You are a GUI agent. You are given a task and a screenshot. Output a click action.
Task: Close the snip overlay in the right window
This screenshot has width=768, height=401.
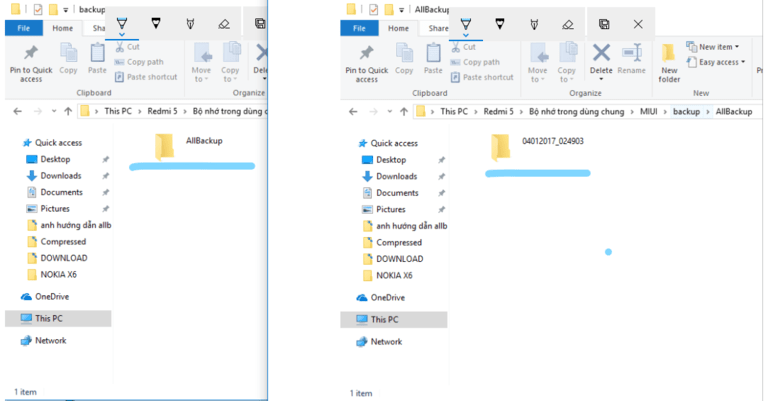638,24
